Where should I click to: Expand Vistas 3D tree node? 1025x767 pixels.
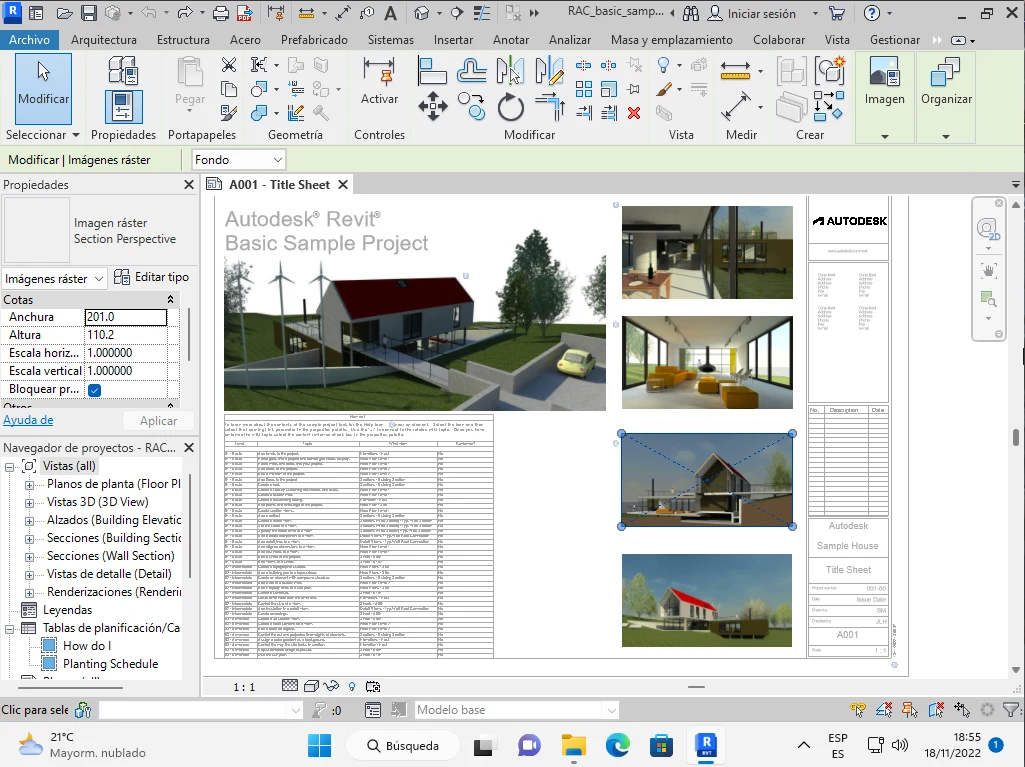[29, 503]
